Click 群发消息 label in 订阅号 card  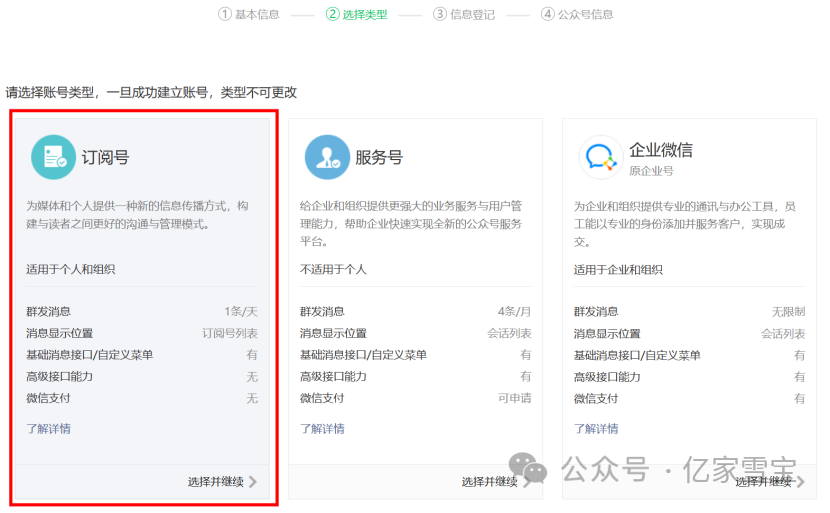tap(48, 311)
